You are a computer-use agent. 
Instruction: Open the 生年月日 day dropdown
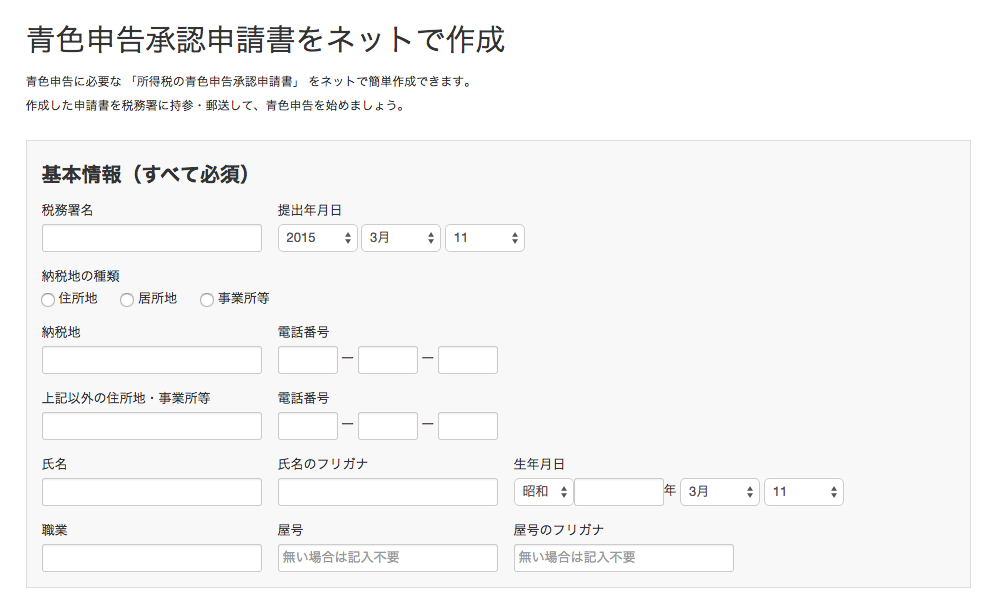(803, 492)
